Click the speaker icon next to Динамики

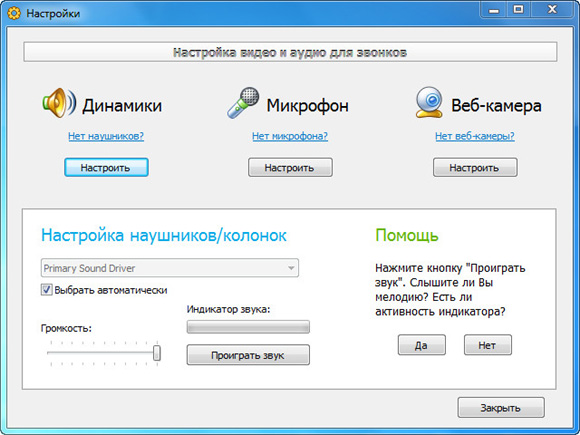[59, 103]
